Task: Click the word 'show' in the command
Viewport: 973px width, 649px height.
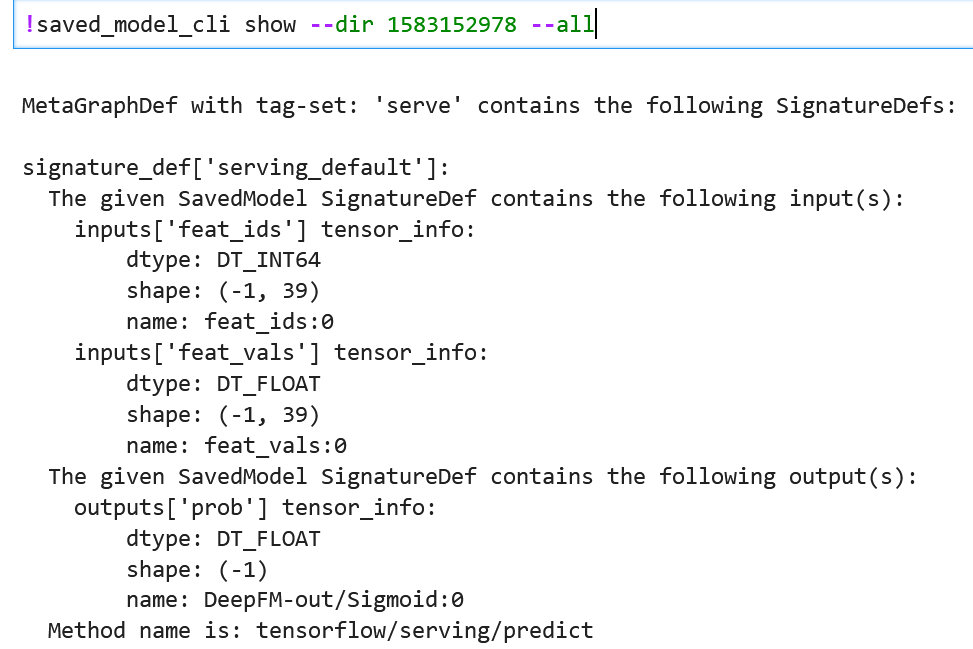Action: tap(270, 24)
